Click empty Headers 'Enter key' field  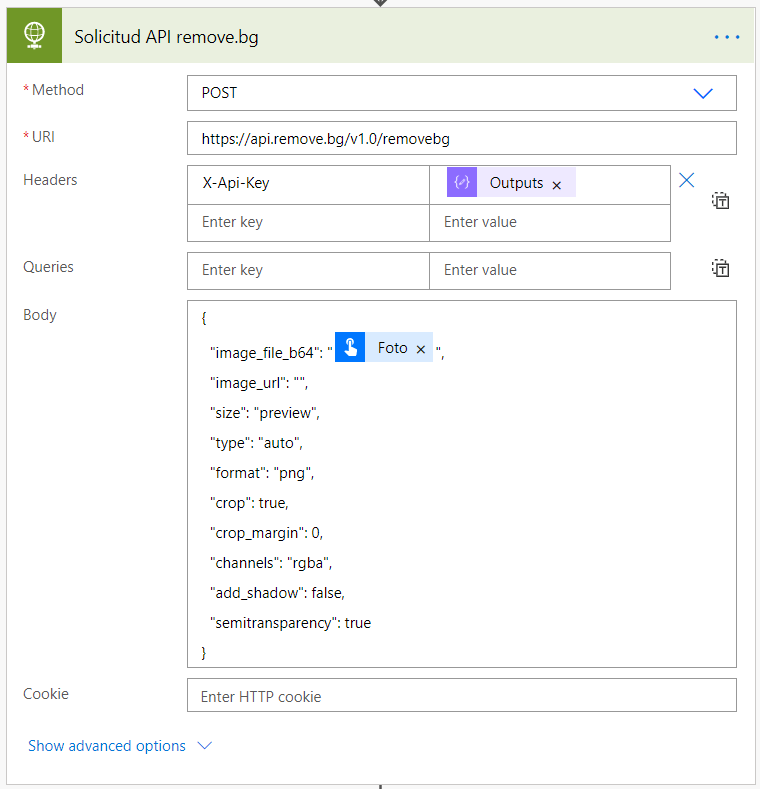click(308, 222)
